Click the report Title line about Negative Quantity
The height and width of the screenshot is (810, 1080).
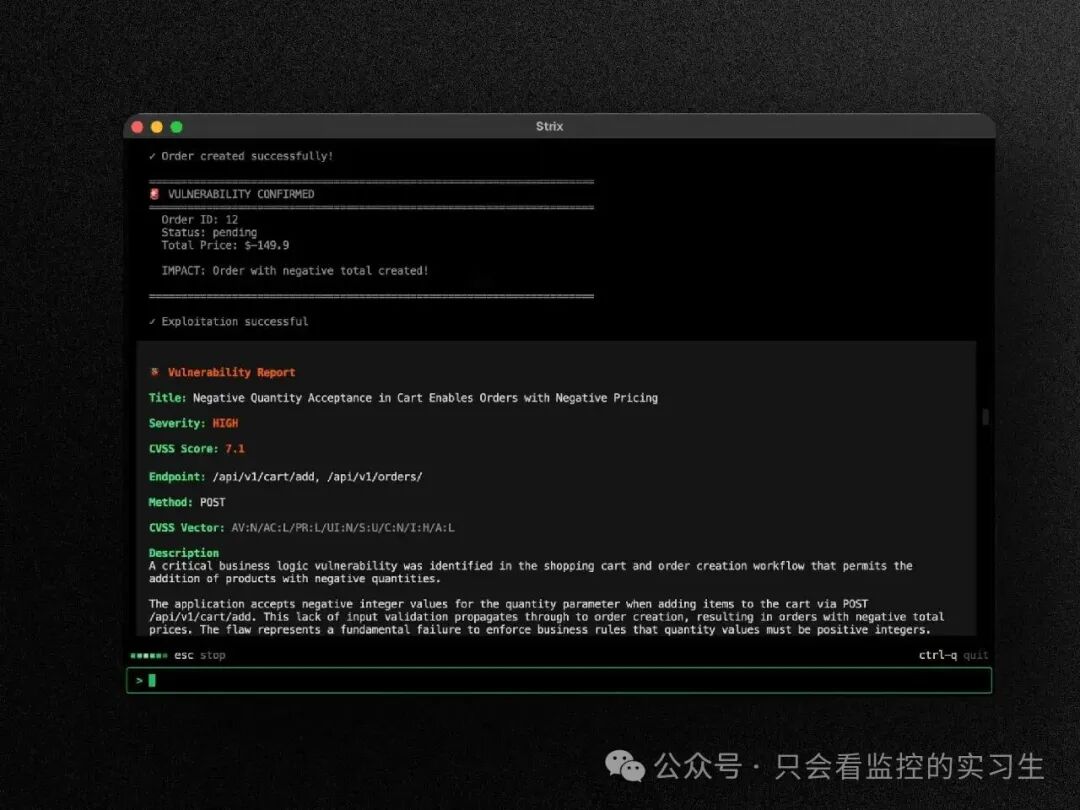pyautogui.click(x=403, y=398)
